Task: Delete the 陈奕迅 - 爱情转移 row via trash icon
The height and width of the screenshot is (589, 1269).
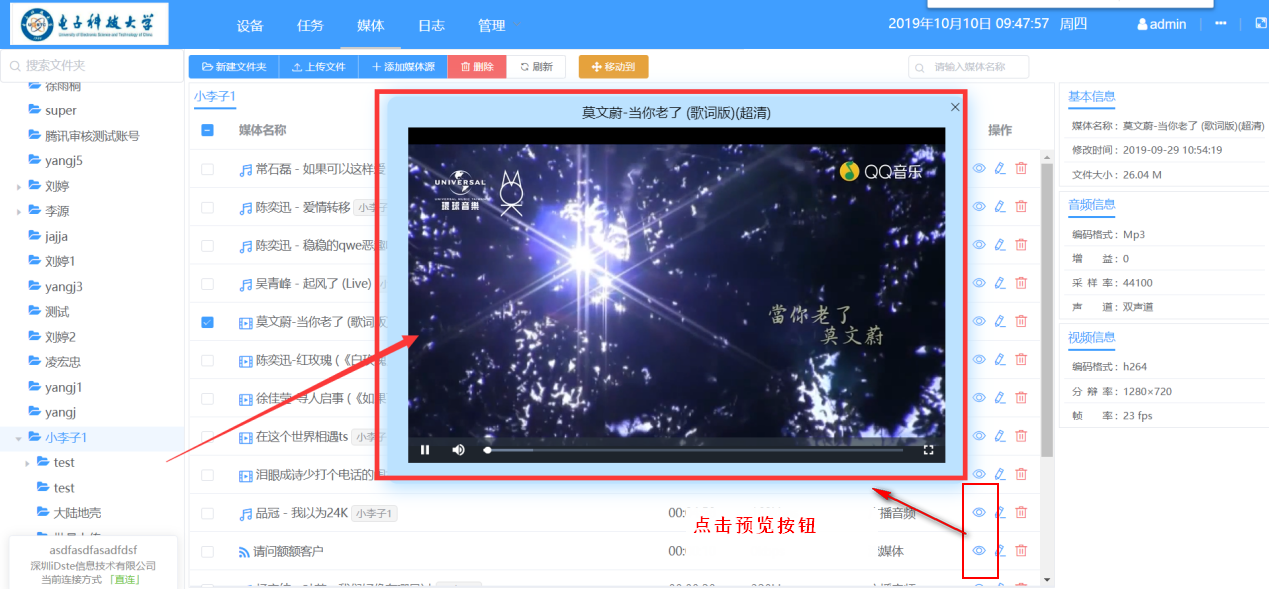Action: [x=1021, y=207]
